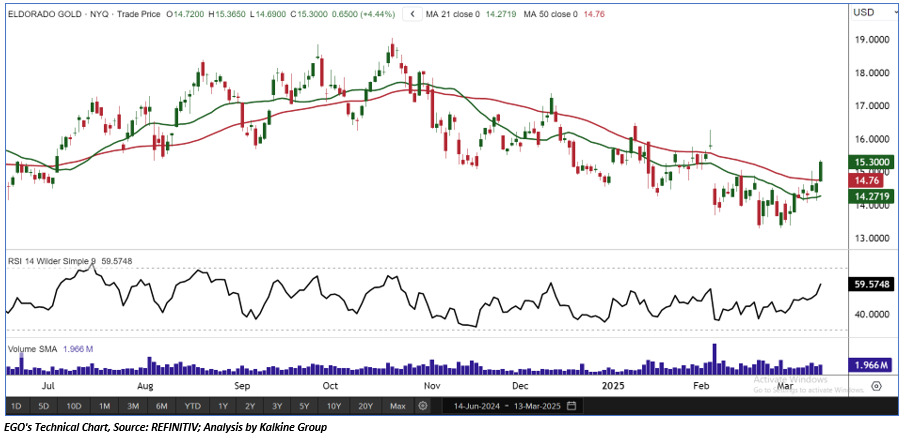Select the 3M time range
The height and width of the screenshot is (442, 904).
(x=133, y=406)
